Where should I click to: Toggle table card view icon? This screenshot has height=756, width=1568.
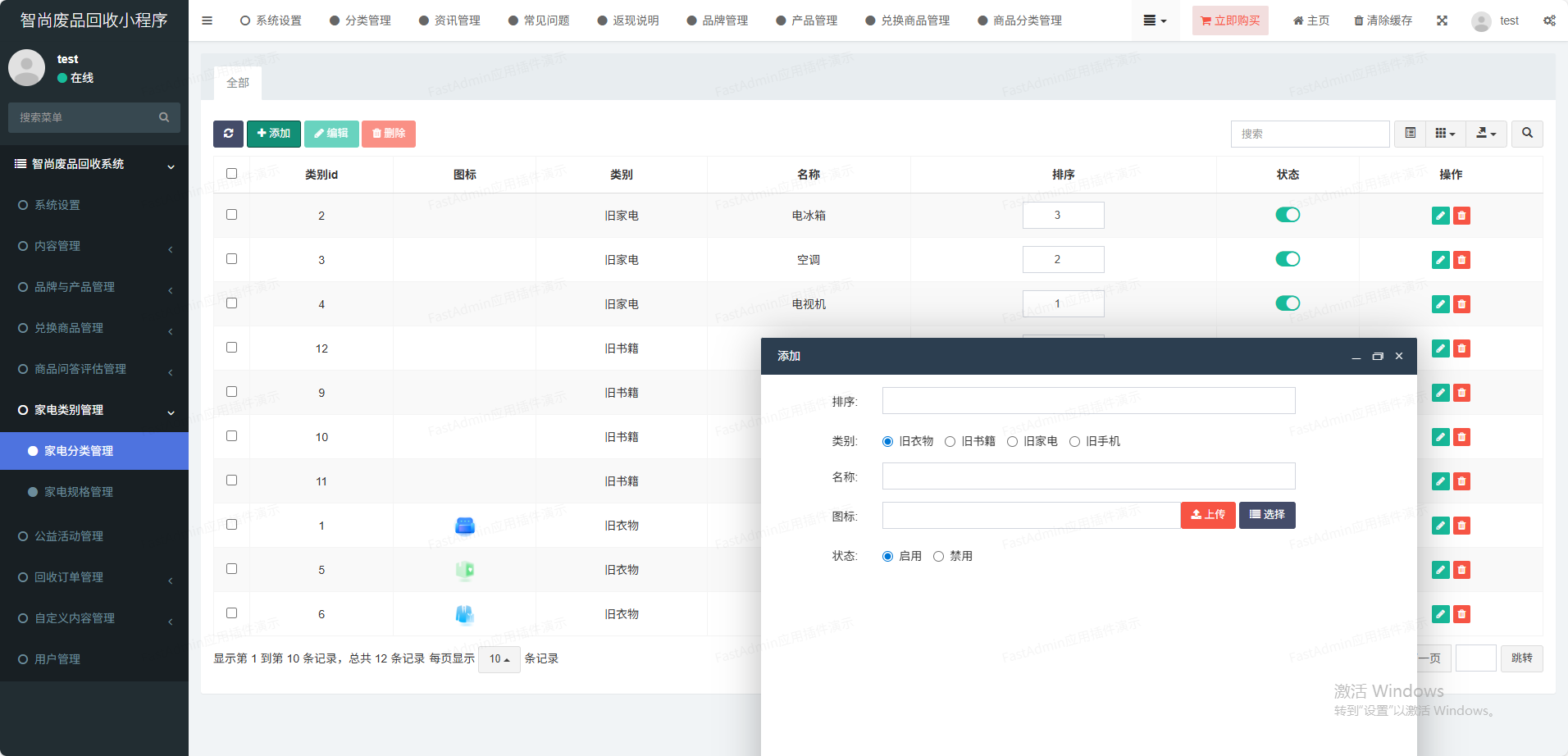[x=1410, y=134]
